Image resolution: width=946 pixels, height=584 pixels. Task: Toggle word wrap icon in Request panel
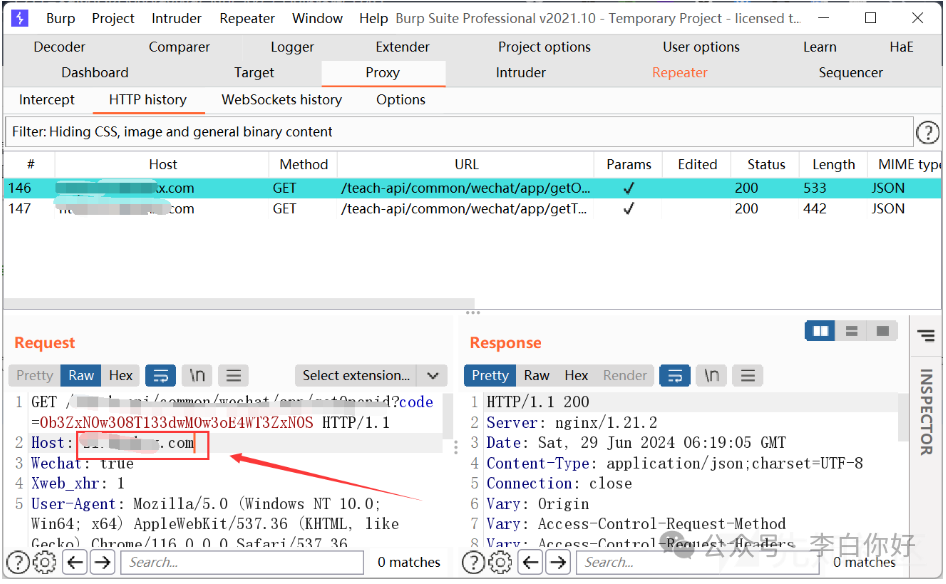161,376
